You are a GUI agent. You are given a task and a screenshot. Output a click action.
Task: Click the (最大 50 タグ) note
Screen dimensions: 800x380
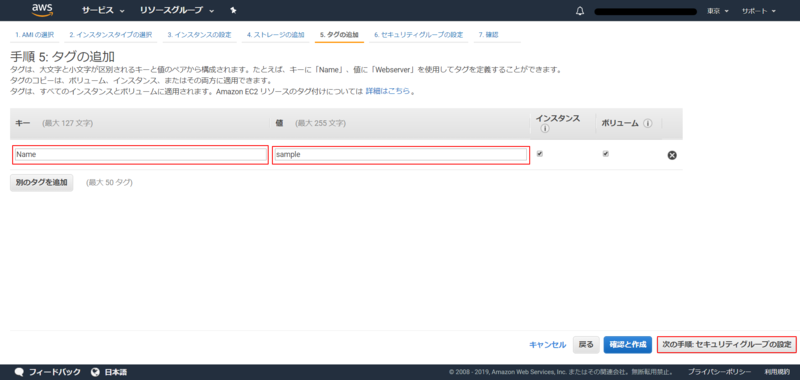tap(109, 183)
